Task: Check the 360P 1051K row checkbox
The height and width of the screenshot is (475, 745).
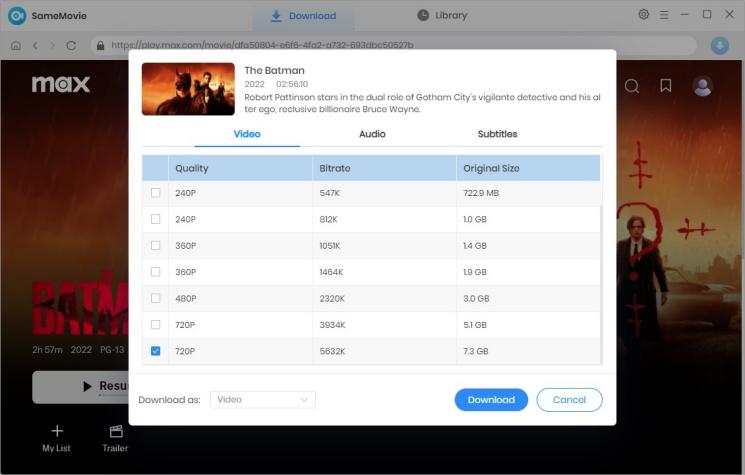Action: click(x=155, y=246)
